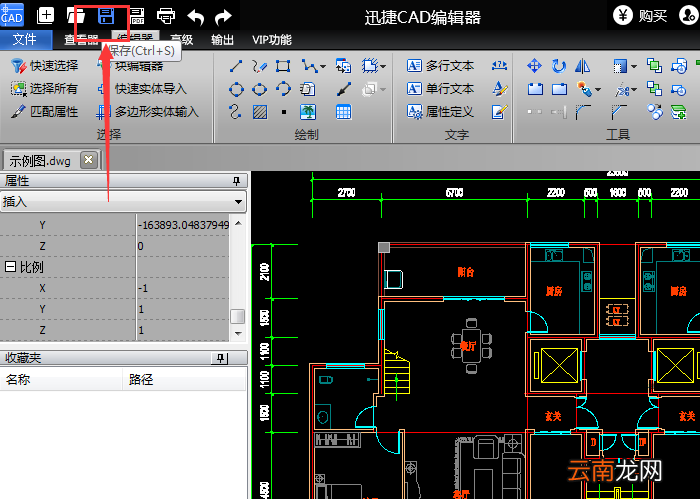Click 快速实体导入
The width and height of the screenshot is (700, 499).
(x=142, y=89)
